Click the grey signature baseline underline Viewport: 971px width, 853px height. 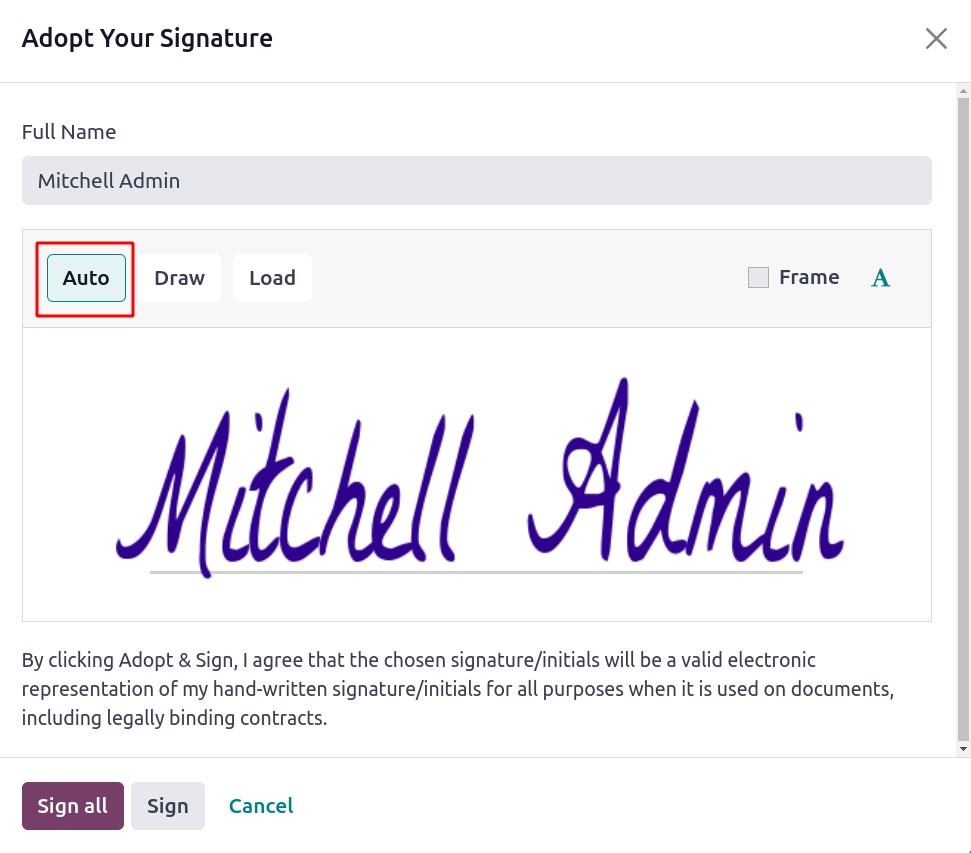click(476, 572)
